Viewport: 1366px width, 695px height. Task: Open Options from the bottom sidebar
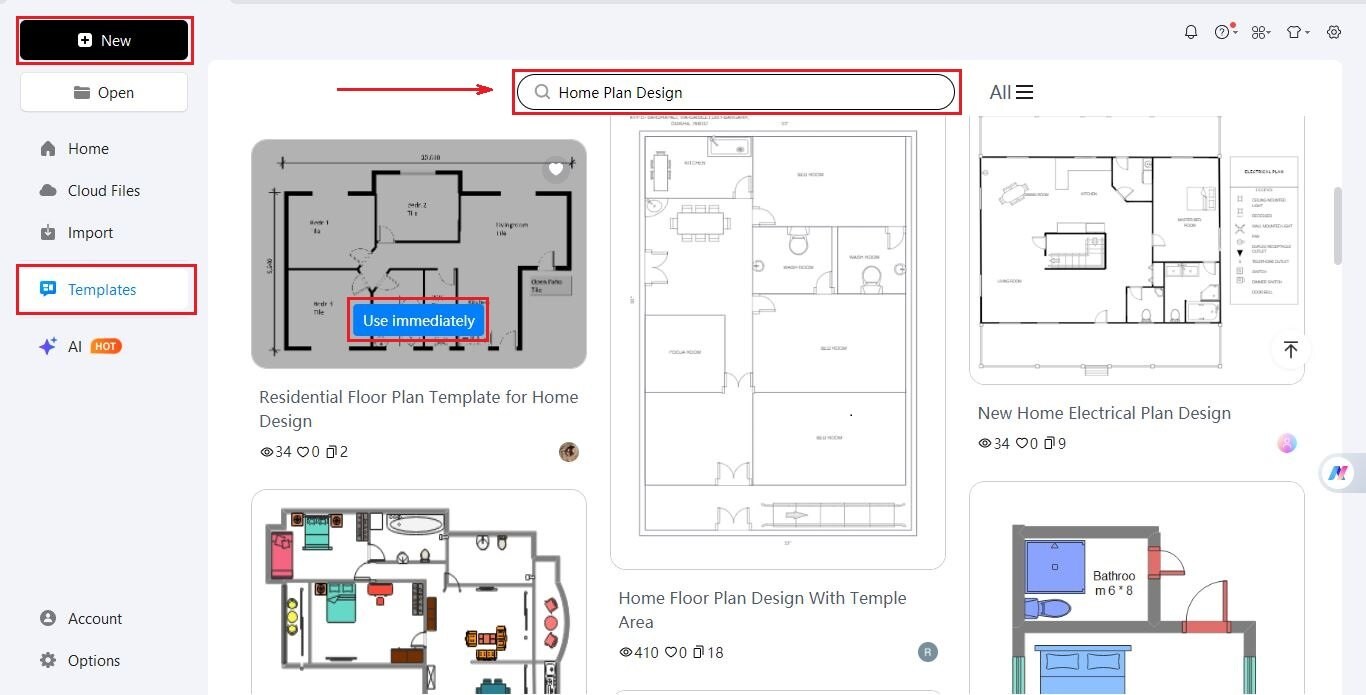coord(92,660)
